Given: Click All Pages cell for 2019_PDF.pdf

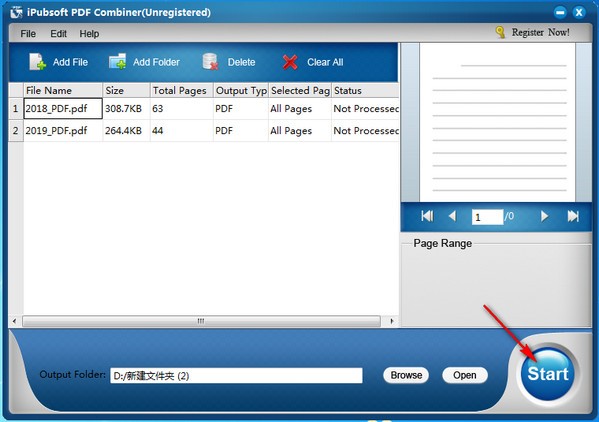Looking at the screenshot, I should pyautogui.click(x=300, y=131).
